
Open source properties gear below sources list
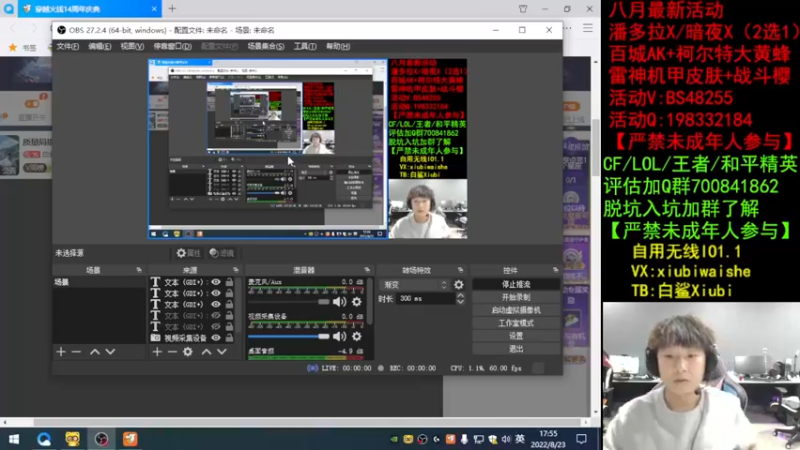coord(188,352)
